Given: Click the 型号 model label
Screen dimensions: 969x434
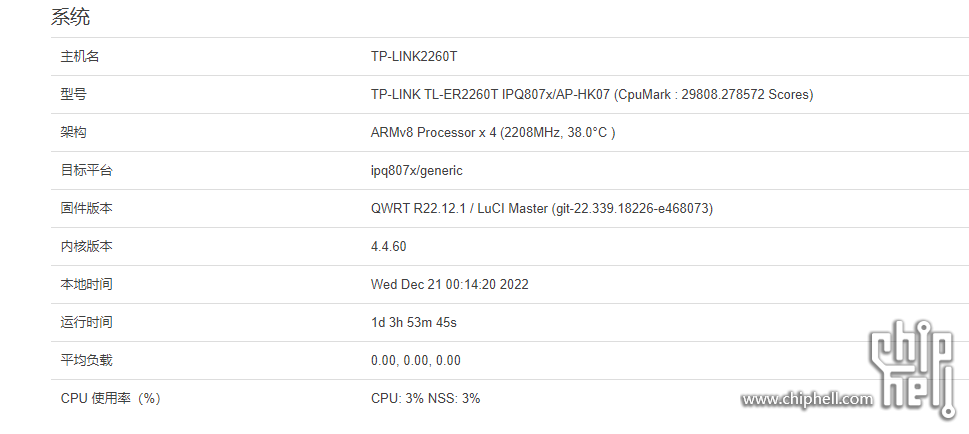Looking at the screenshot, I should point(74,95).
